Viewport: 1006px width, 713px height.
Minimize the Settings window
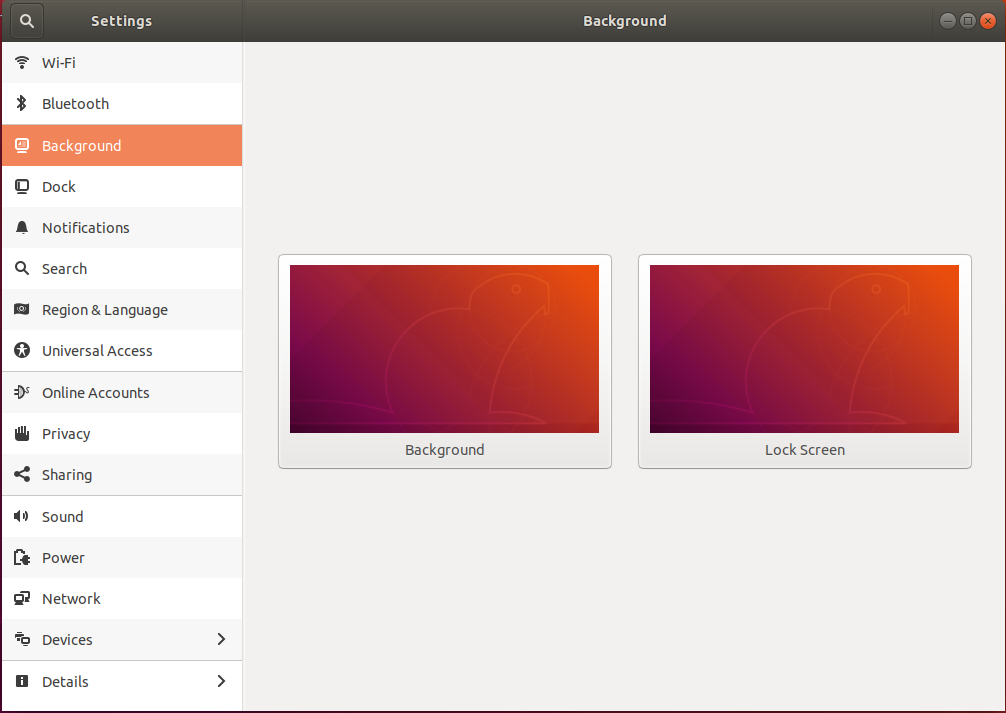coord(948,21)
